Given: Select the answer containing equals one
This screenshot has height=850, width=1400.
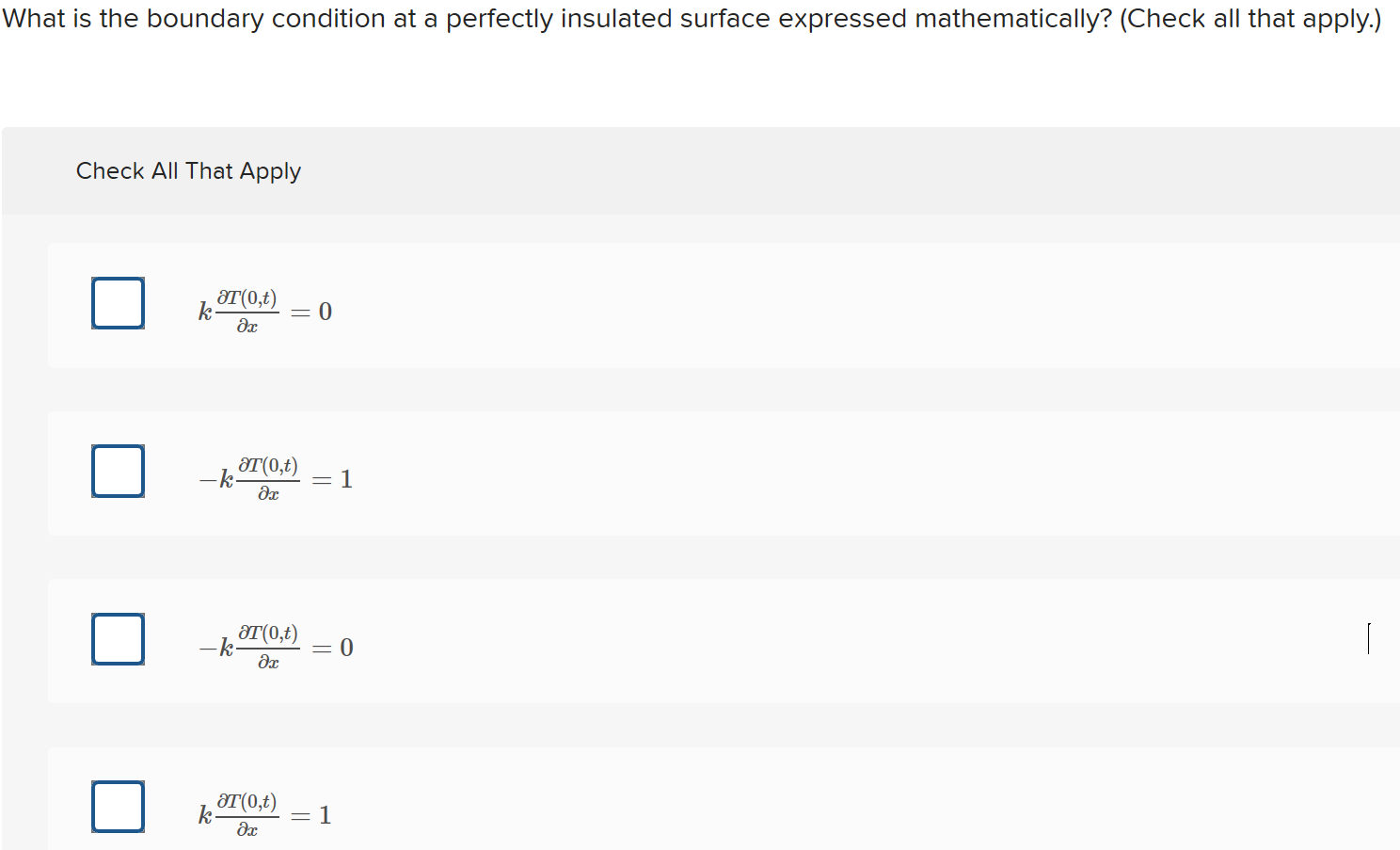Looking at the screenshot, I should coord(276,478).
